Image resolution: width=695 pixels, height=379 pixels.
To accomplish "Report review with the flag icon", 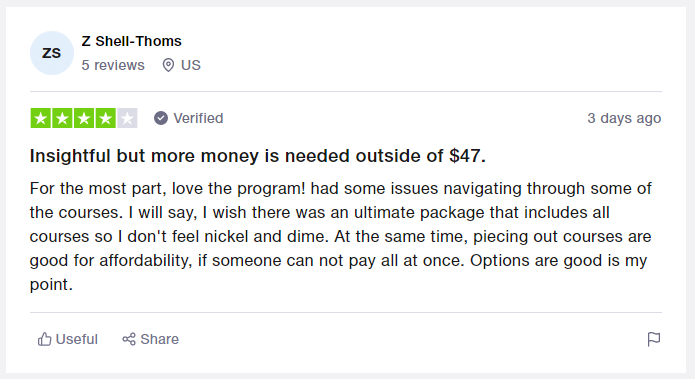I will click(x=654, y=339).
